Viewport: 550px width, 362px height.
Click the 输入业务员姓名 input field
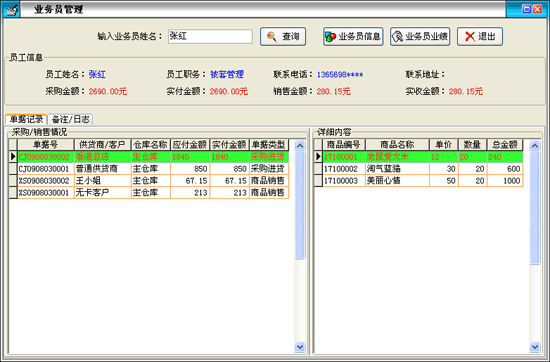pos(210,36)
